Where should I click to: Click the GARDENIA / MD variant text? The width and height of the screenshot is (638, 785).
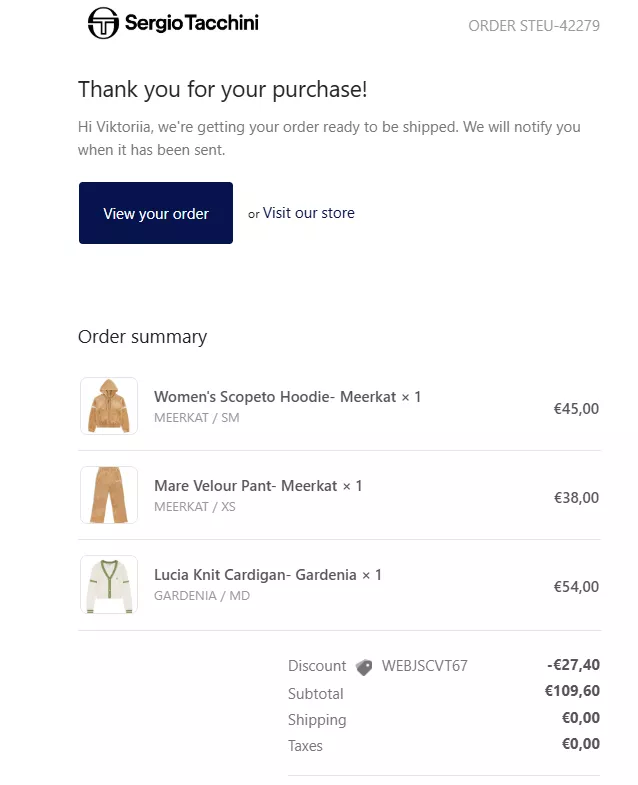[x=202, y=596]
